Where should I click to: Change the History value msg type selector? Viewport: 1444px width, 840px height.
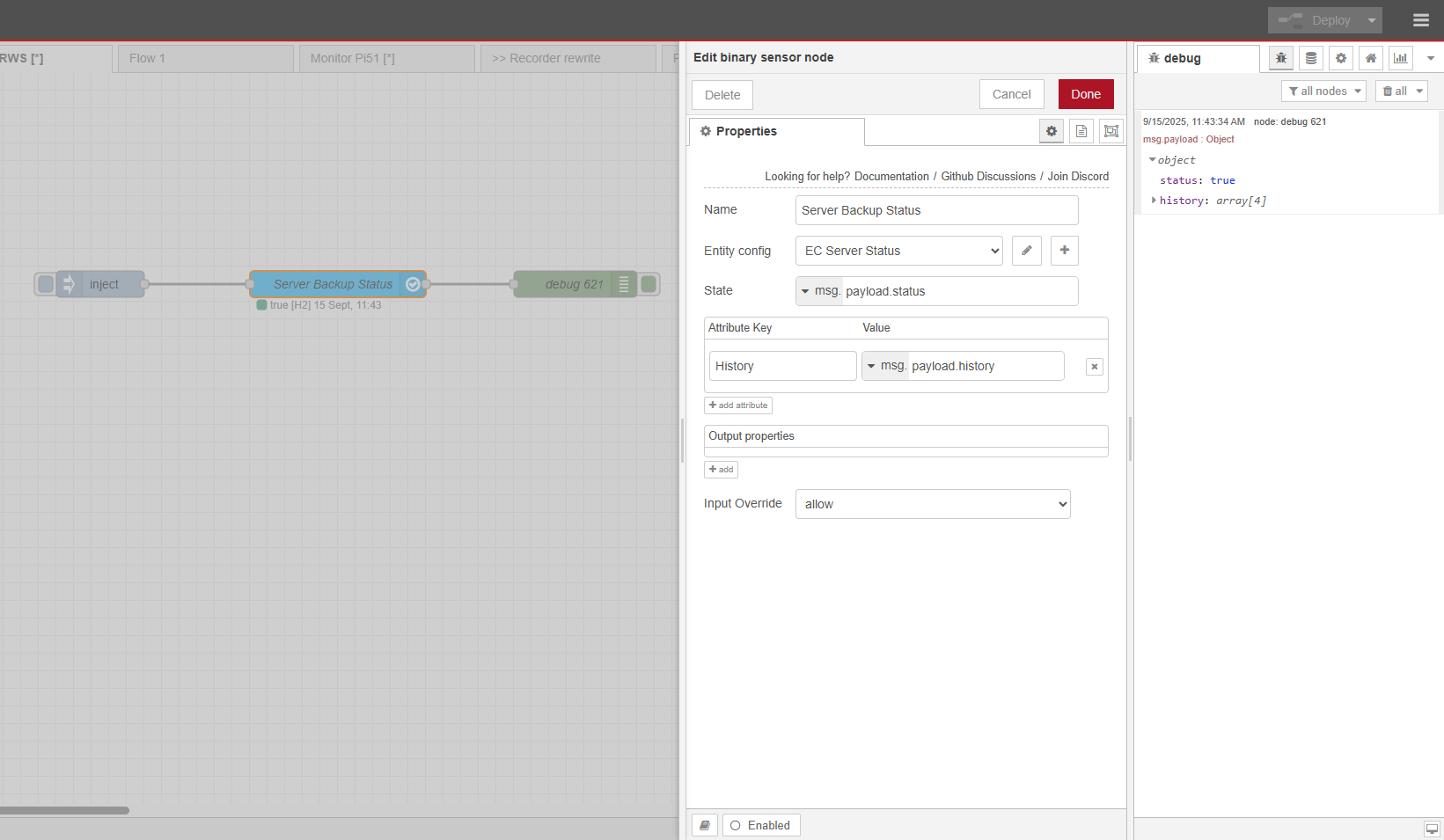coord(886,366)
